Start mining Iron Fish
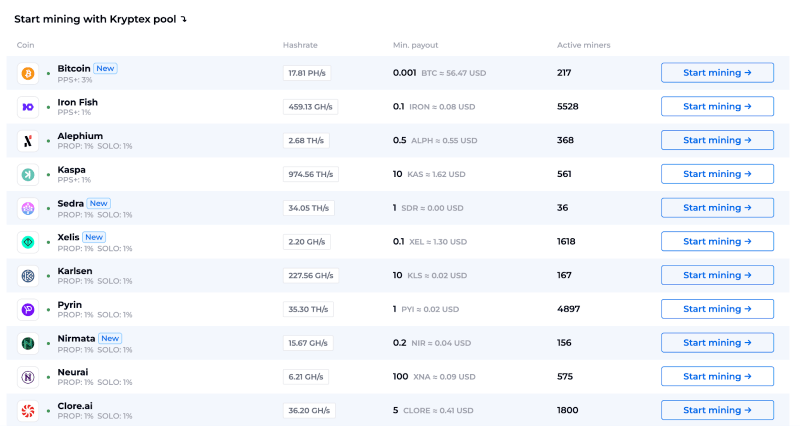This screenshot has height=426, width=800. click(x=717, y=107)
